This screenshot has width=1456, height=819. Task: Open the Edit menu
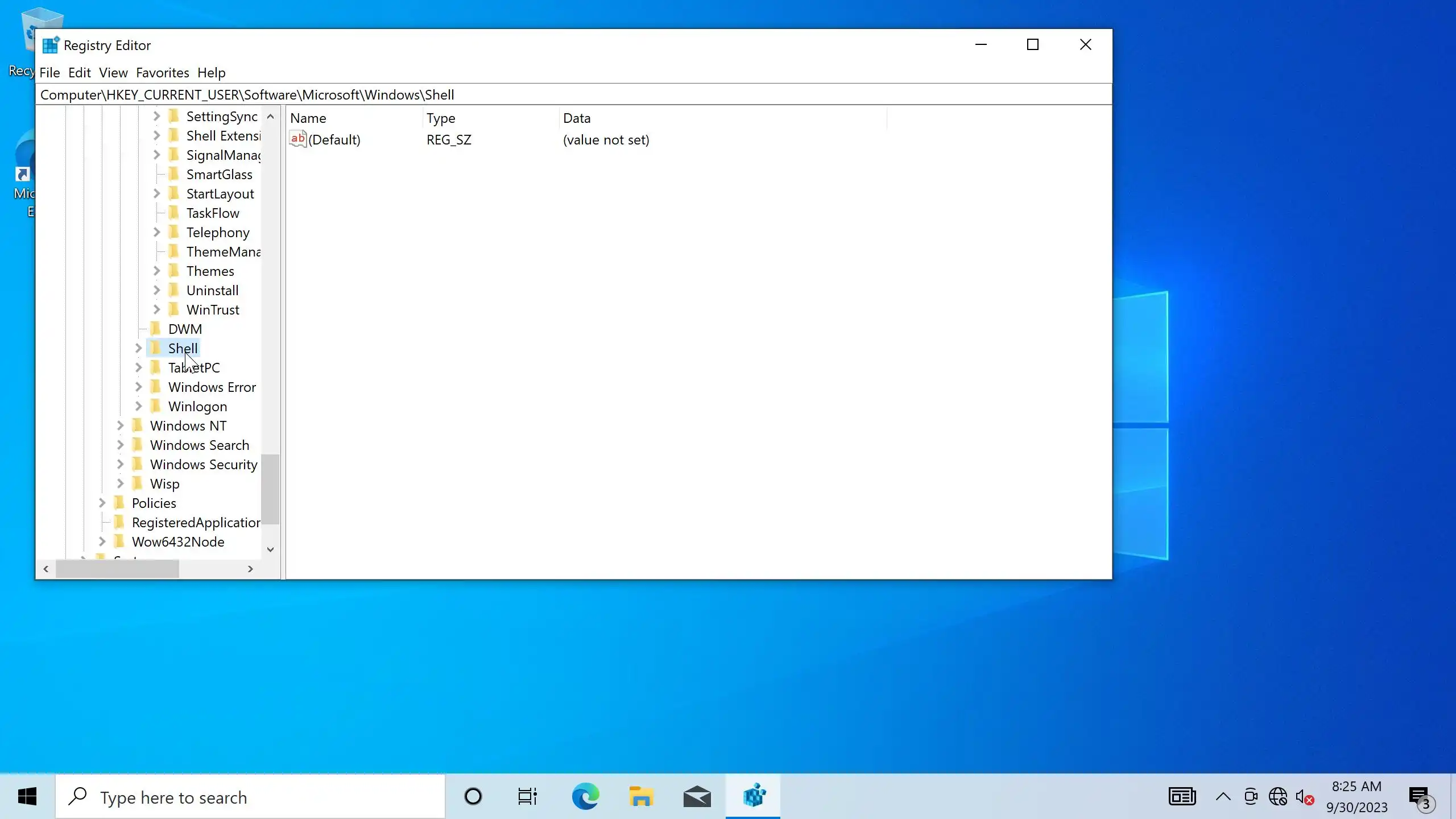pos(79,73)
